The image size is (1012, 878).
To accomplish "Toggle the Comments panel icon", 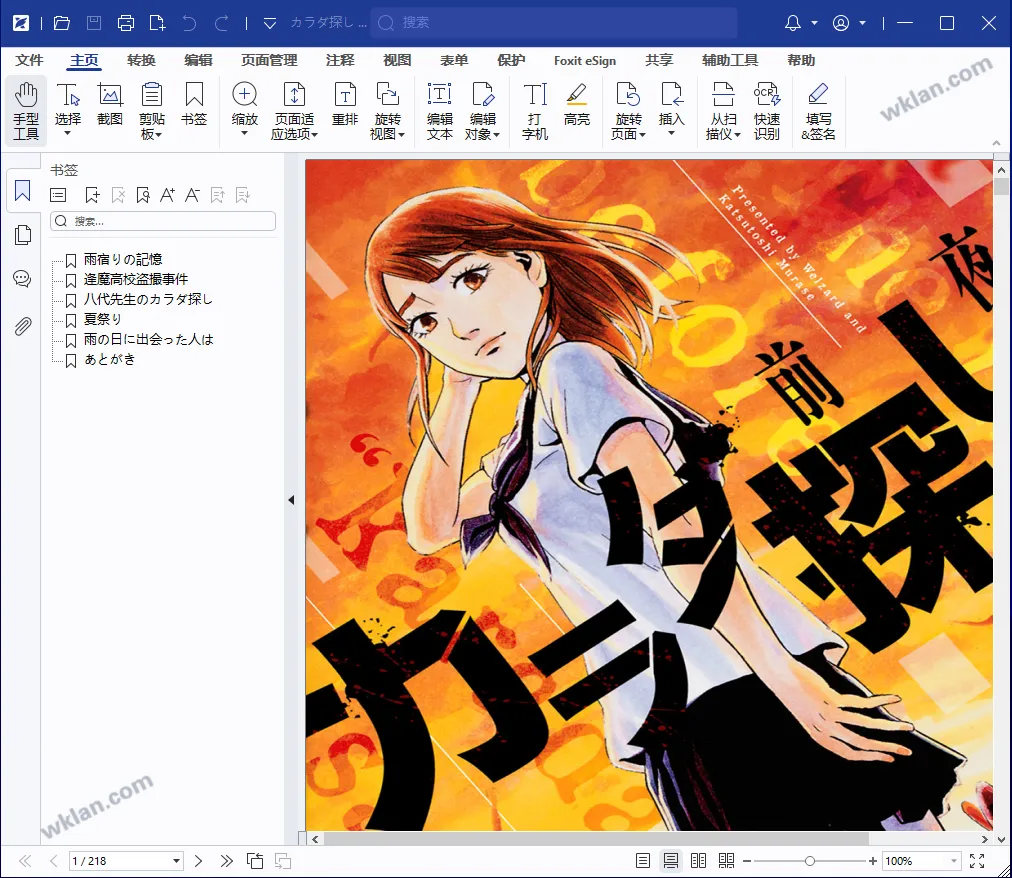I will click(x=22, y=279).
